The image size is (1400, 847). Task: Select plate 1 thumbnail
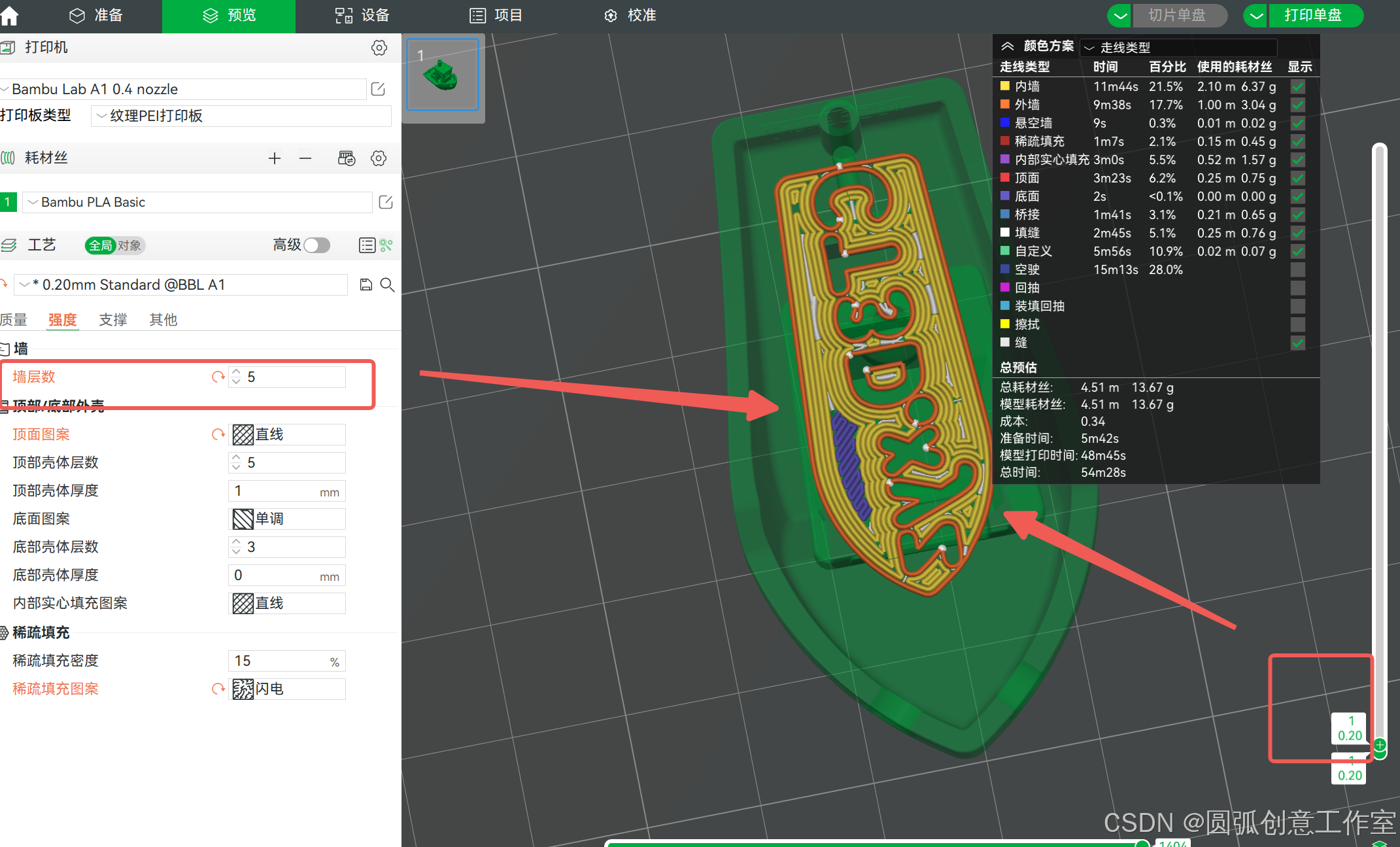coord(443,75)
